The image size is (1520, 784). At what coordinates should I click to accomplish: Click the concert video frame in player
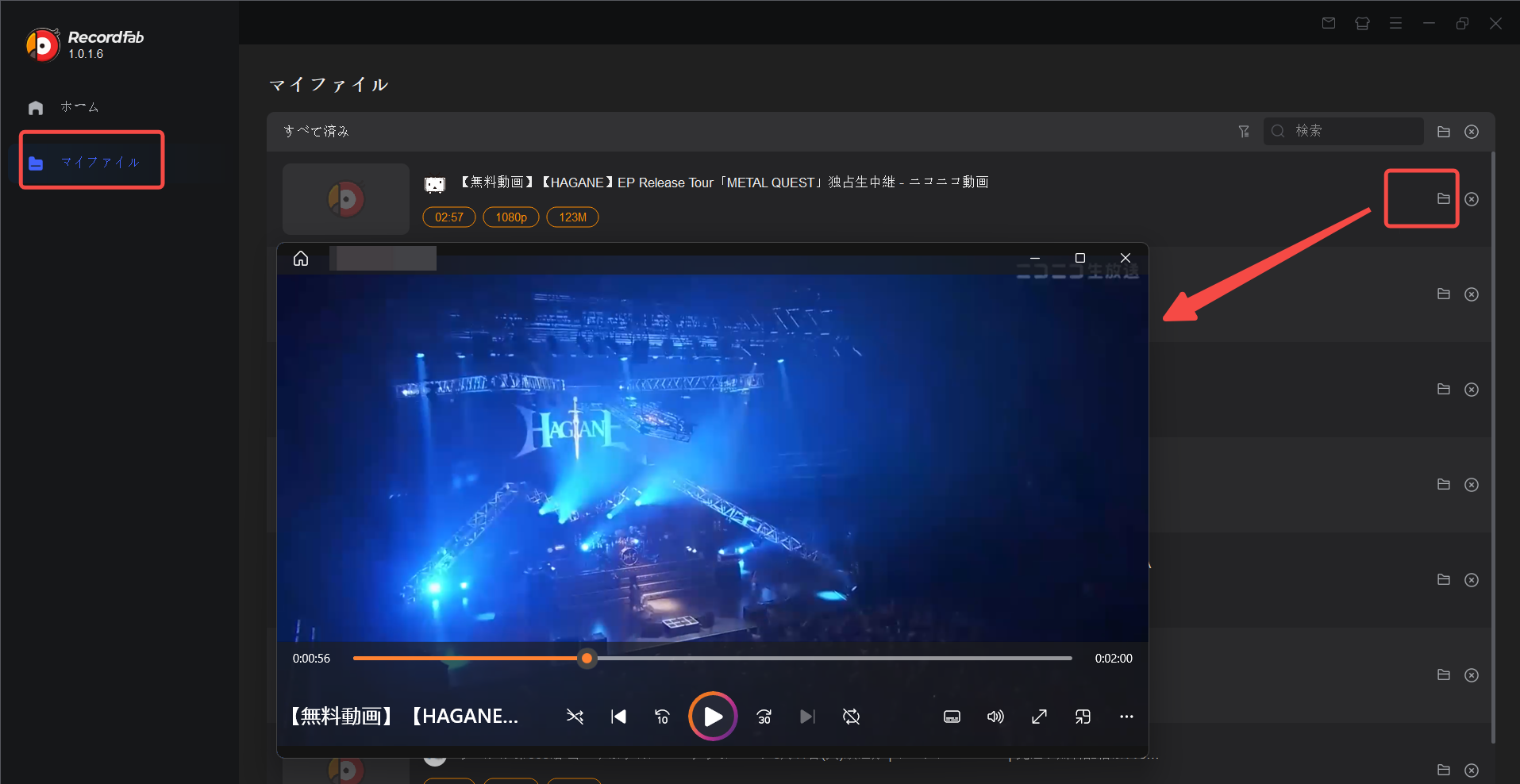pyautogui.click(x=713, y=458)
